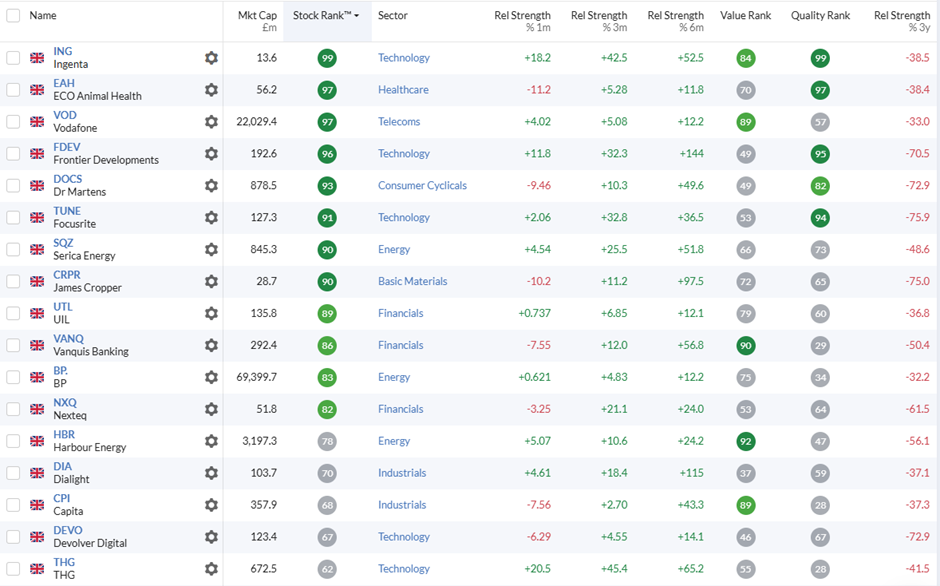Click the gear icon for Nexteq

pyautogui.click(x=211, y=409)
